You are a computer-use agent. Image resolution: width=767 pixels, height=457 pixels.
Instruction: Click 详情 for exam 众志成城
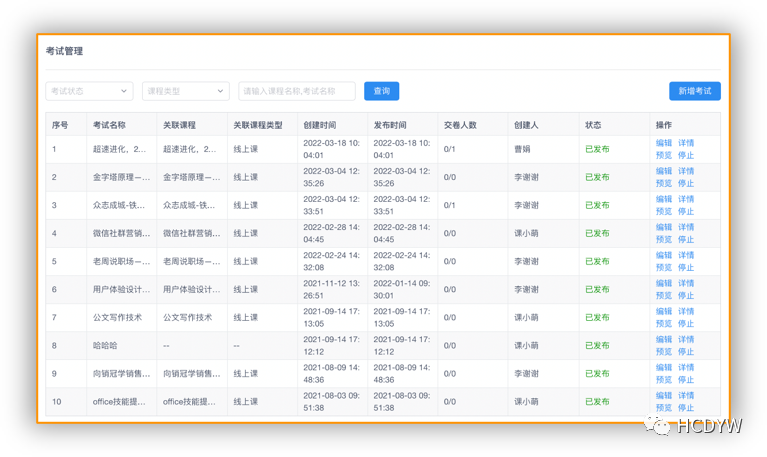686,199
